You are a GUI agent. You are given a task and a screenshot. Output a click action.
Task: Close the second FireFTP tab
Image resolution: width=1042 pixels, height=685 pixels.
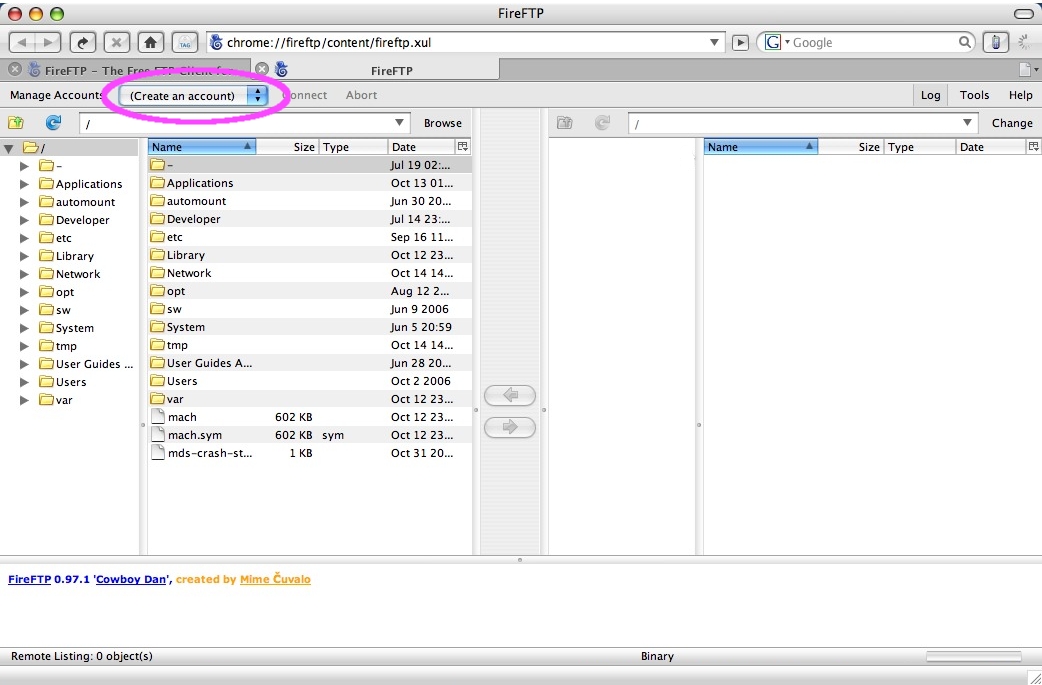point(262,69)
